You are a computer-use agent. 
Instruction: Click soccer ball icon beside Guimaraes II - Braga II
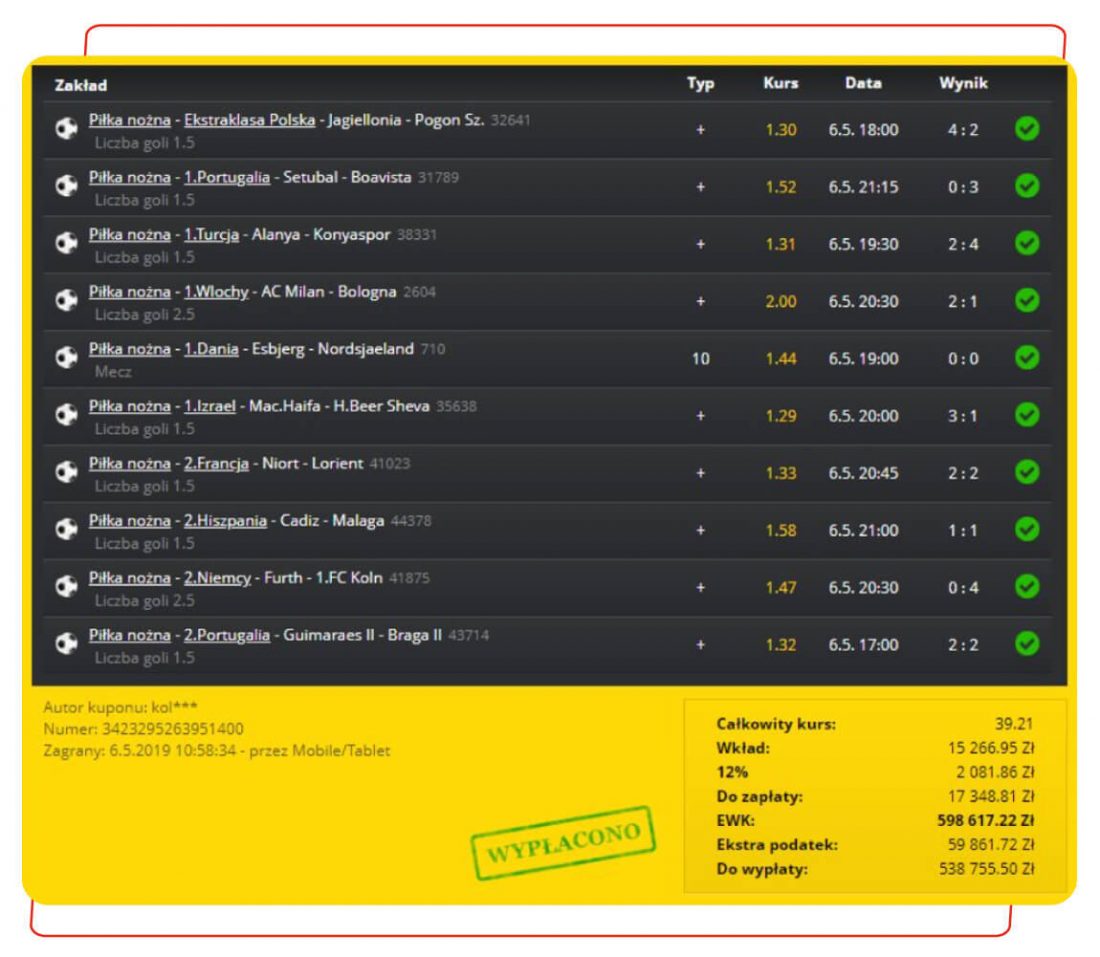click(65, 645)
